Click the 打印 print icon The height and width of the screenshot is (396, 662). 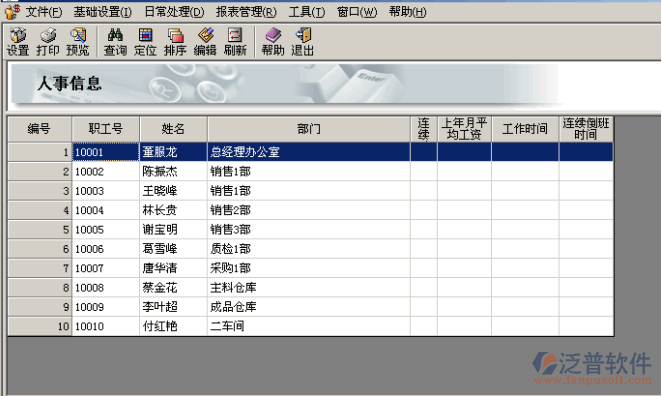48,42
